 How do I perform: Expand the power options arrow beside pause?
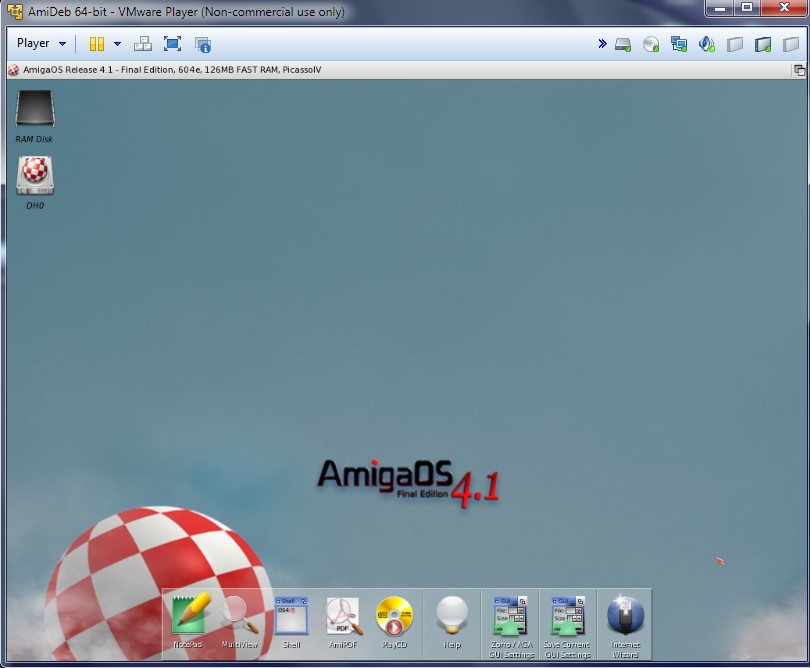(x=117, y=44)
